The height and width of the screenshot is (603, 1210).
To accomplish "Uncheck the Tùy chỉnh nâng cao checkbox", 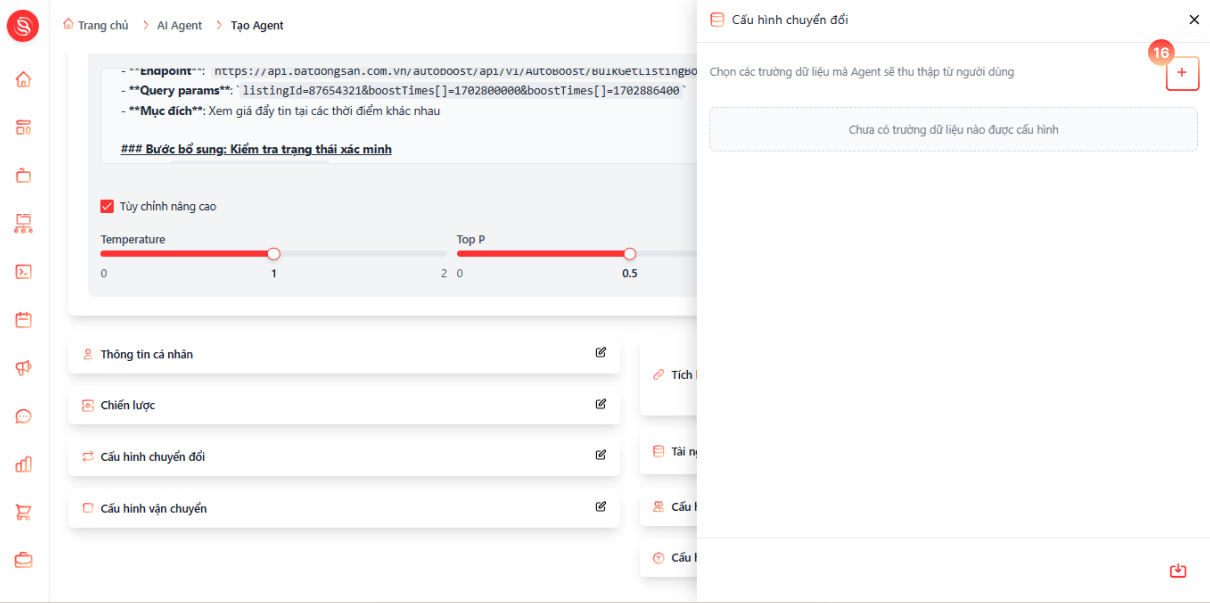I will (x=107, y=206).
